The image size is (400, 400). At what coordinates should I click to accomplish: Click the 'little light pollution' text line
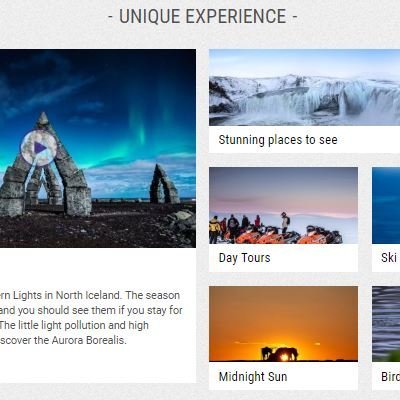74,325
